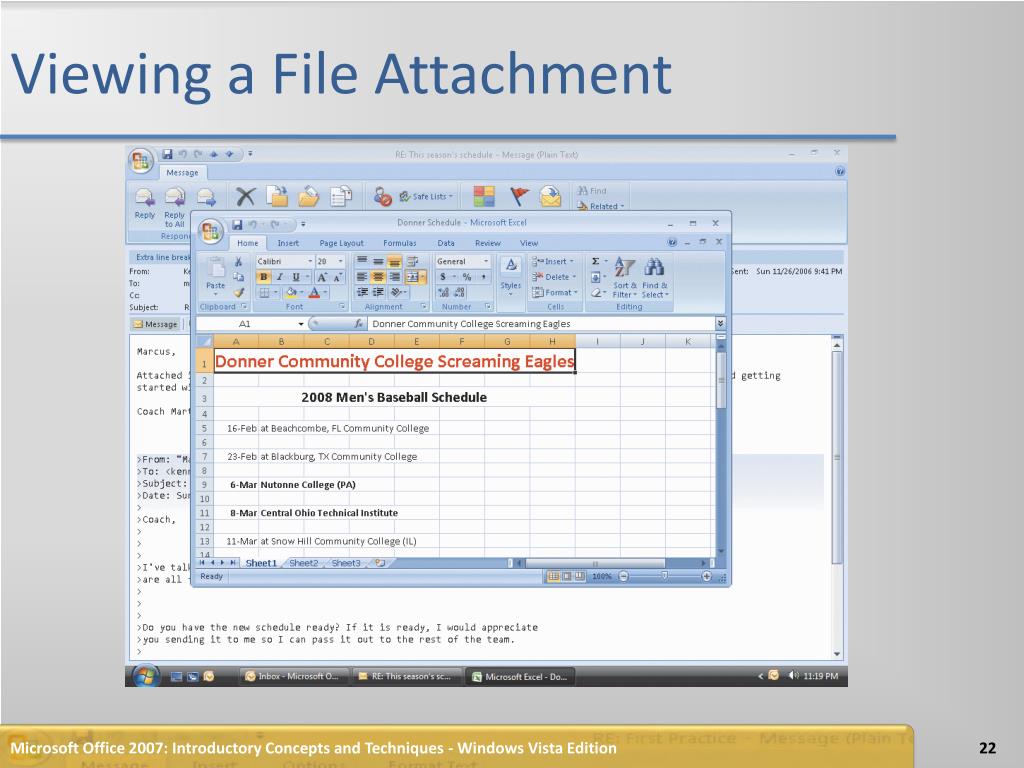Open the Name Box dropdown arrow
Image resolution: width=1024 pixels, height=768 pixels.
pos(301,324)
